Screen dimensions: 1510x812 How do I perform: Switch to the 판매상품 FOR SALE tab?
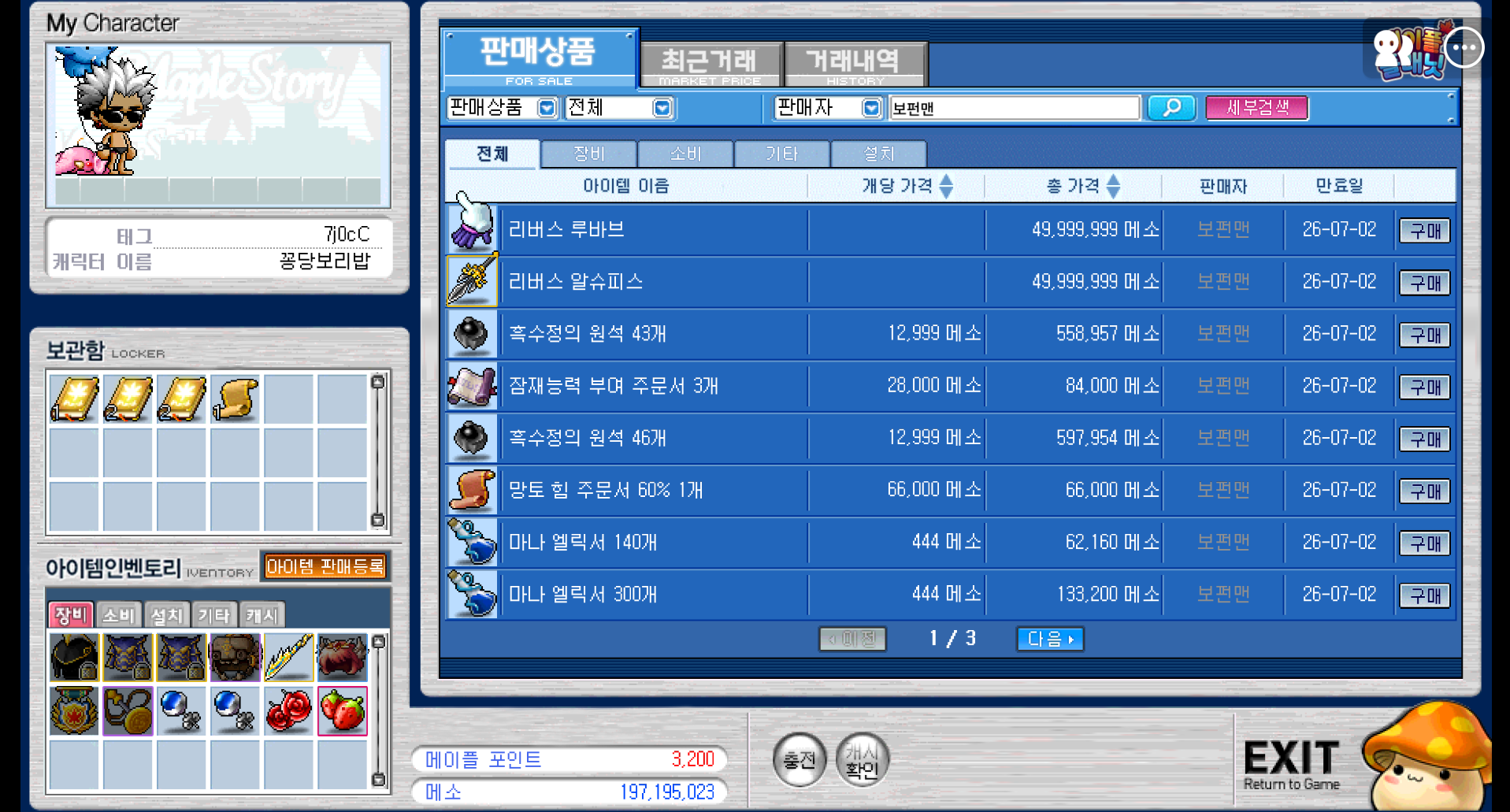[540, 58]
